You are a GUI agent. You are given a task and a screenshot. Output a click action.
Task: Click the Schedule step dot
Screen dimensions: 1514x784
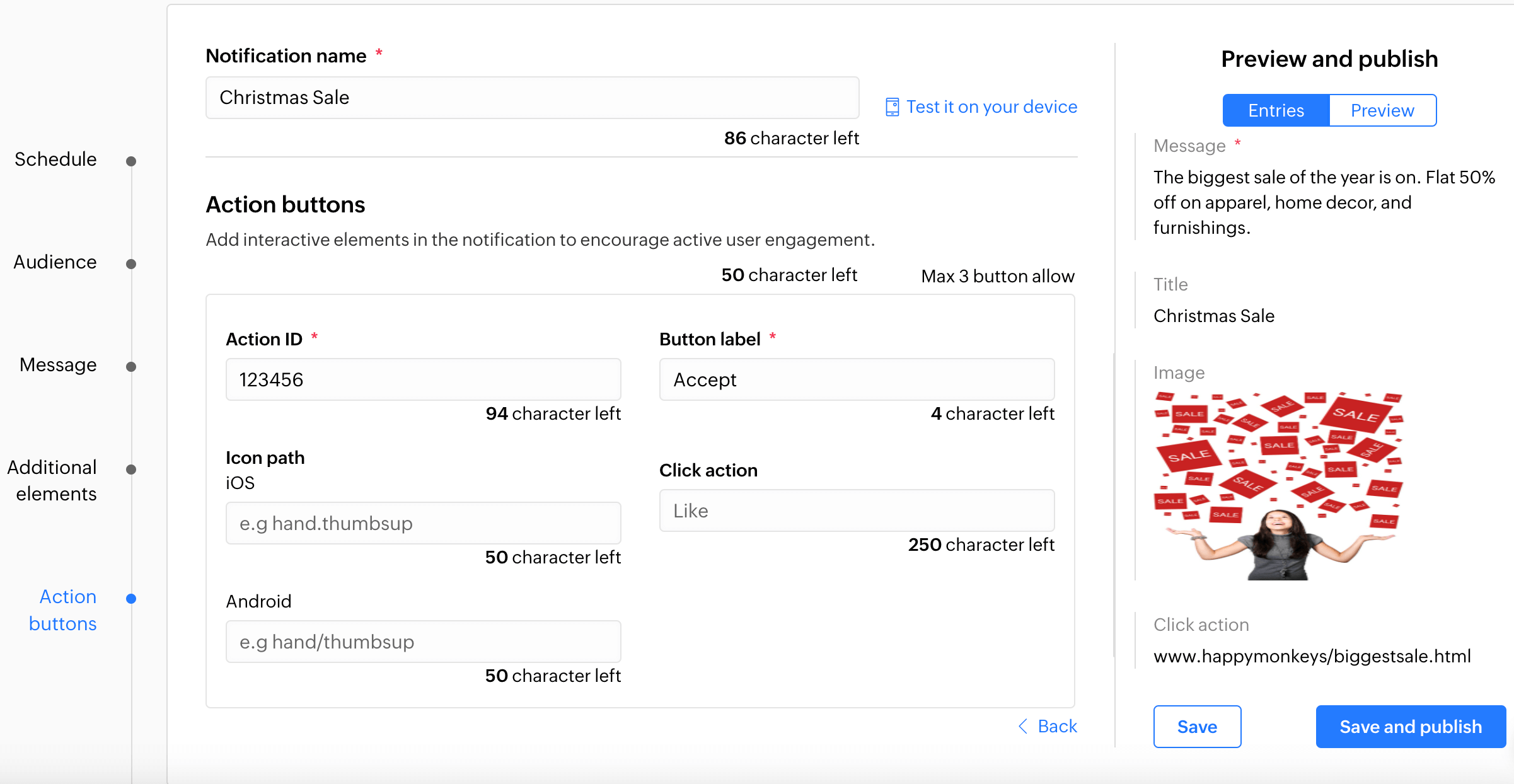[x=131, y=161]
